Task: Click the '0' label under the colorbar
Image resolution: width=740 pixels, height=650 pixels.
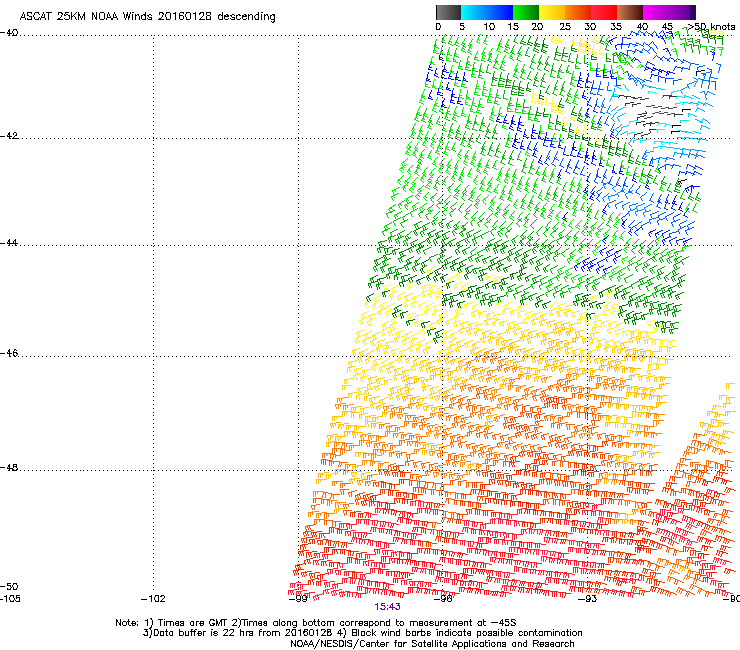Action: 438,27
